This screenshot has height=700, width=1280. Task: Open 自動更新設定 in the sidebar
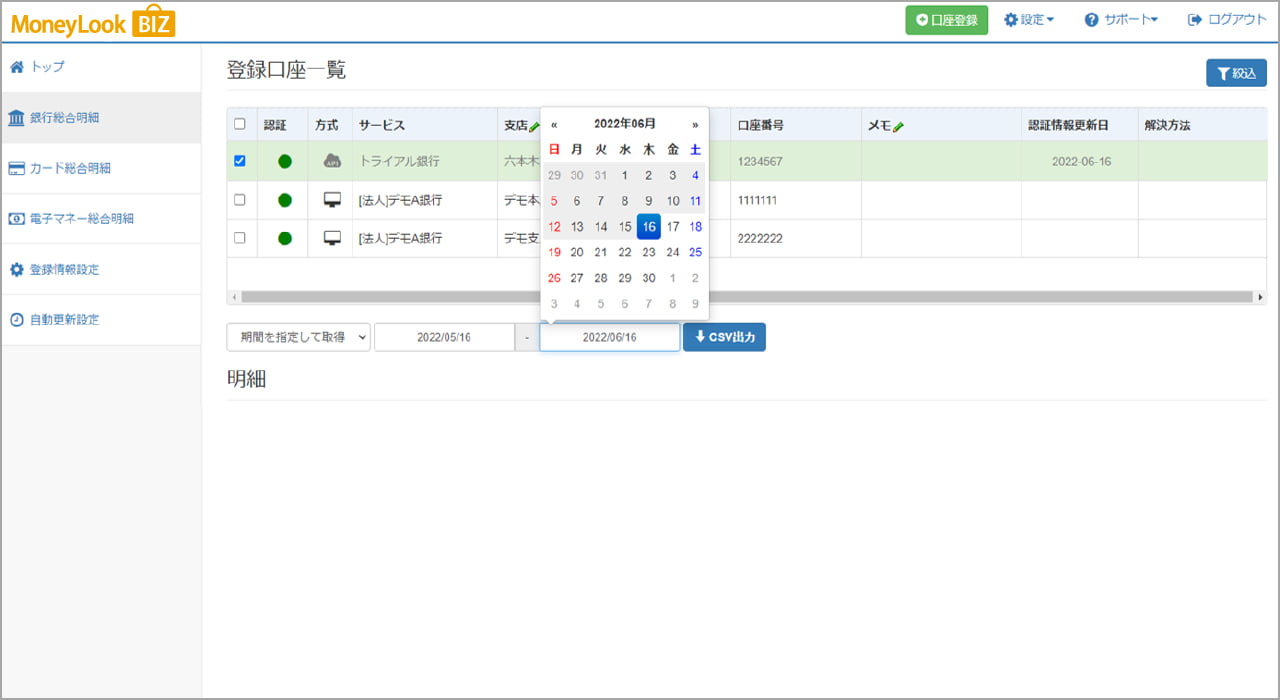[x=100, y=320]
